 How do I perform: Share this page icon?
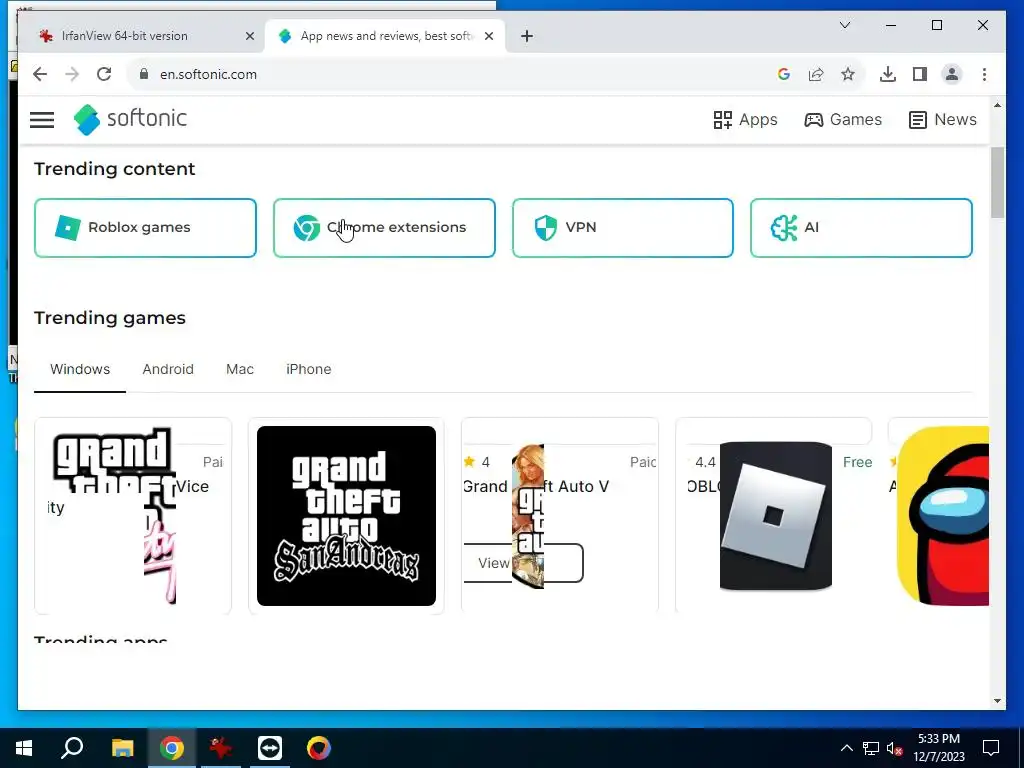coord(816,74)
